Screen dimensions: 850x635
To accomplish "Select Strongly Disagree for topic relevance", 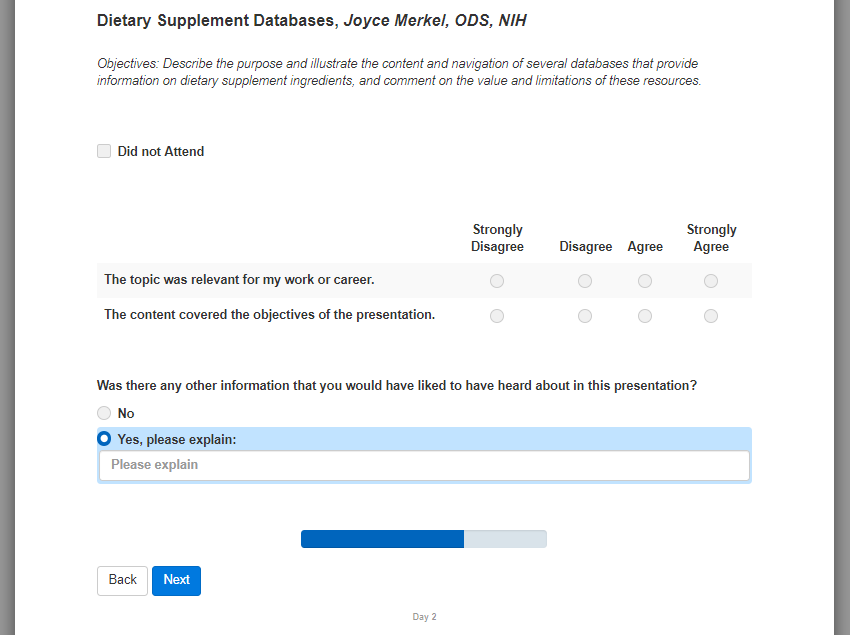I will coord(497,281).
